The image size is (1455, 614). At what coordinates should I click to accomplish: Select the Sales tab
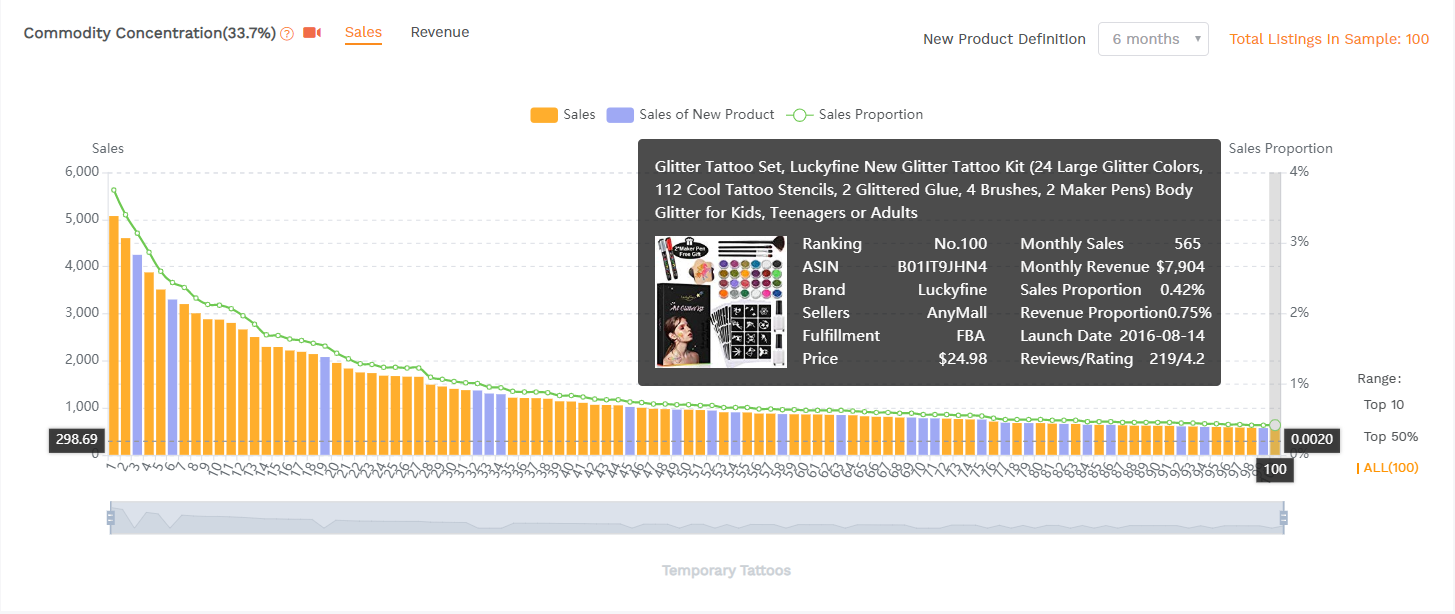tap(363, 32)
